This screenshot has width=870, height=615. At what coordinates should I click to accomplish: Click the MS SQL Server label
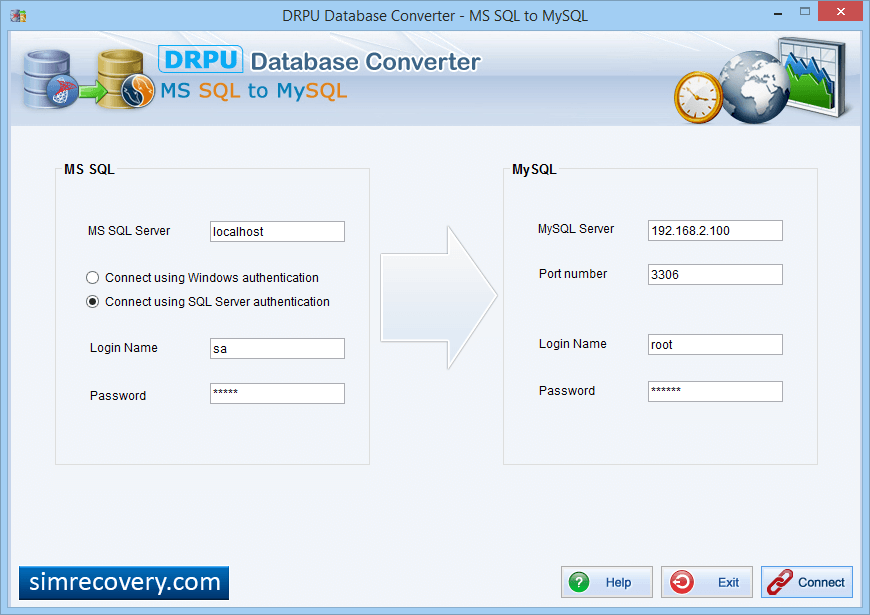129,231
